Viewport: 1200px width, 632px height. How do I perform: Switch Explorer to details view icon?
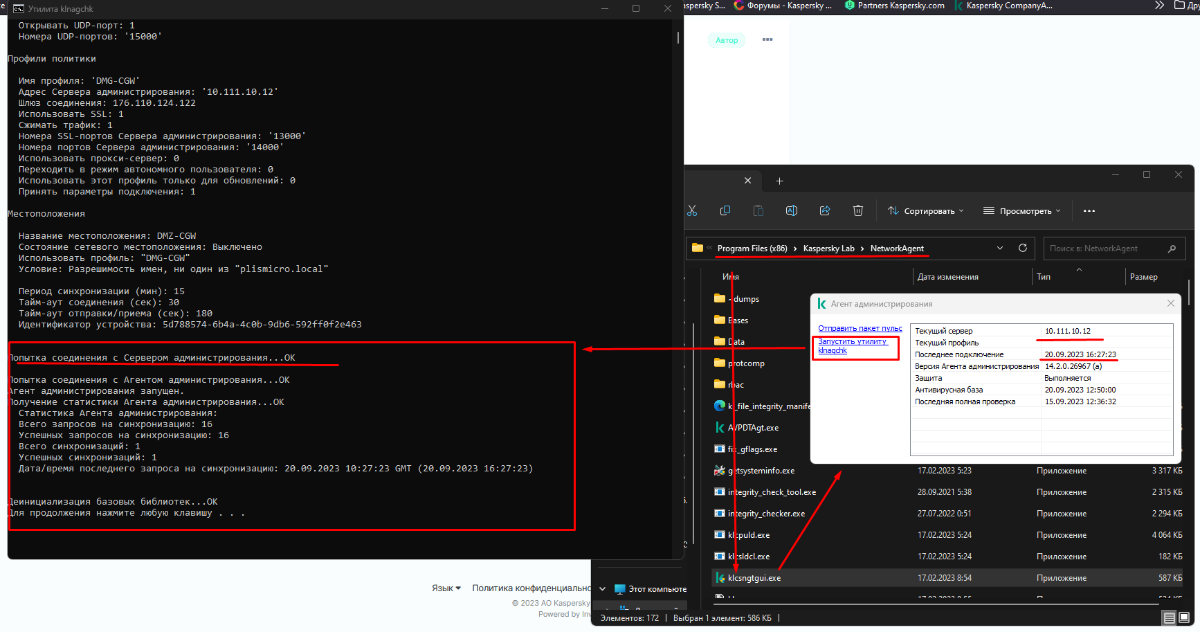(x=1170, y=619)
